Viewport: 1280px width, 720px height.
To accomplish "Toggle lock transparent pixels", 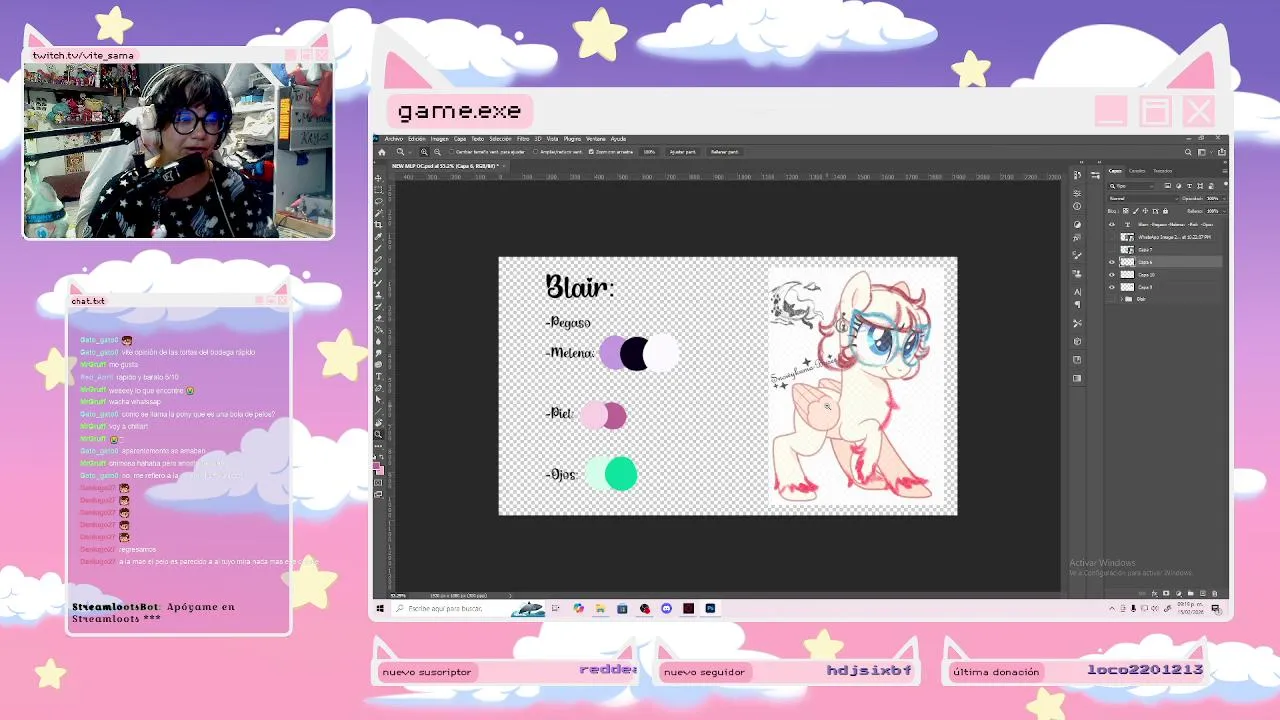I will point(1126,211).
